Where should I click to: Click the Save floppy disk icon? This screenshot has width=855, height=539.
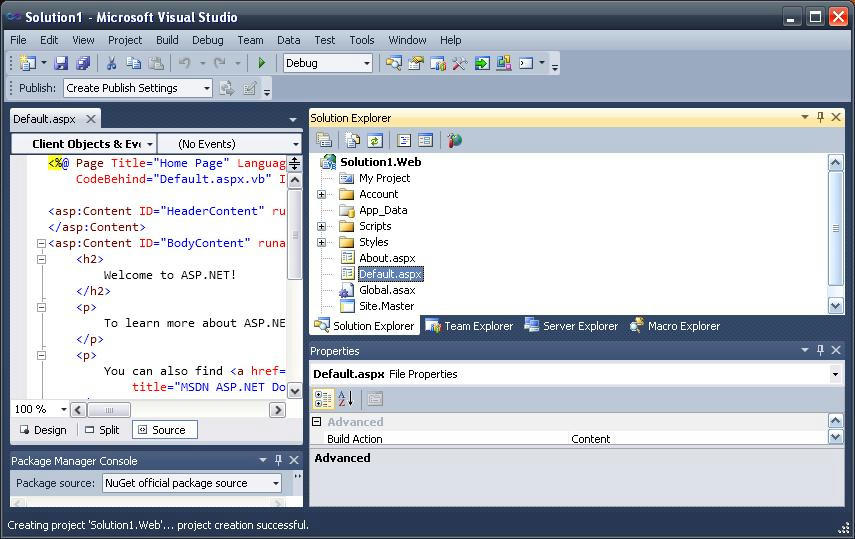point(61,63)
